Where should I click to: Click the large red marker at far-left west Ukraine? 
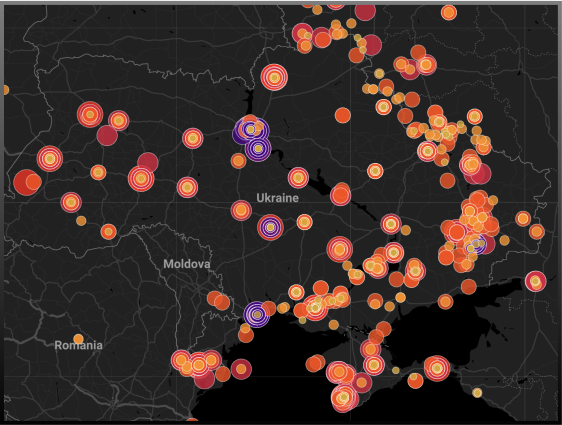25,182
